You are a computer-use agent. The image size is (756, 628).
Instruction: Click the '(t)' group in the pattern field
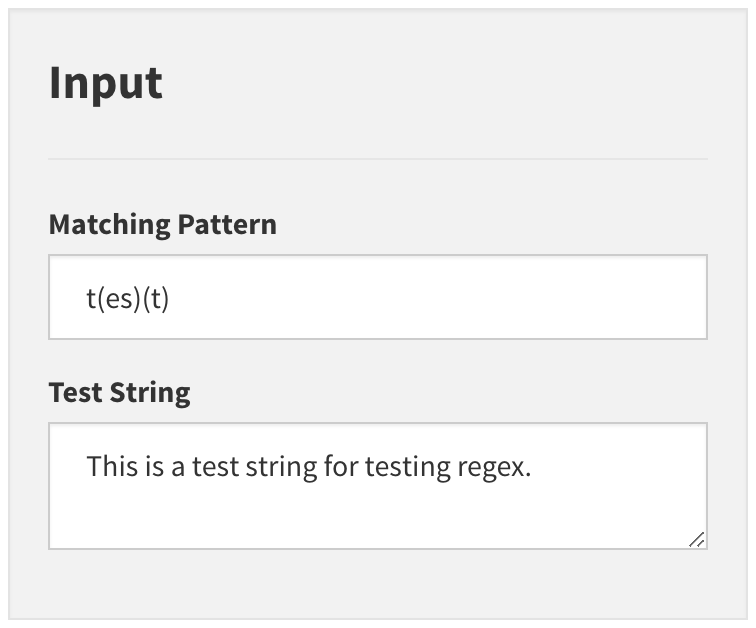pyautogui.click(x=156, y=299)
